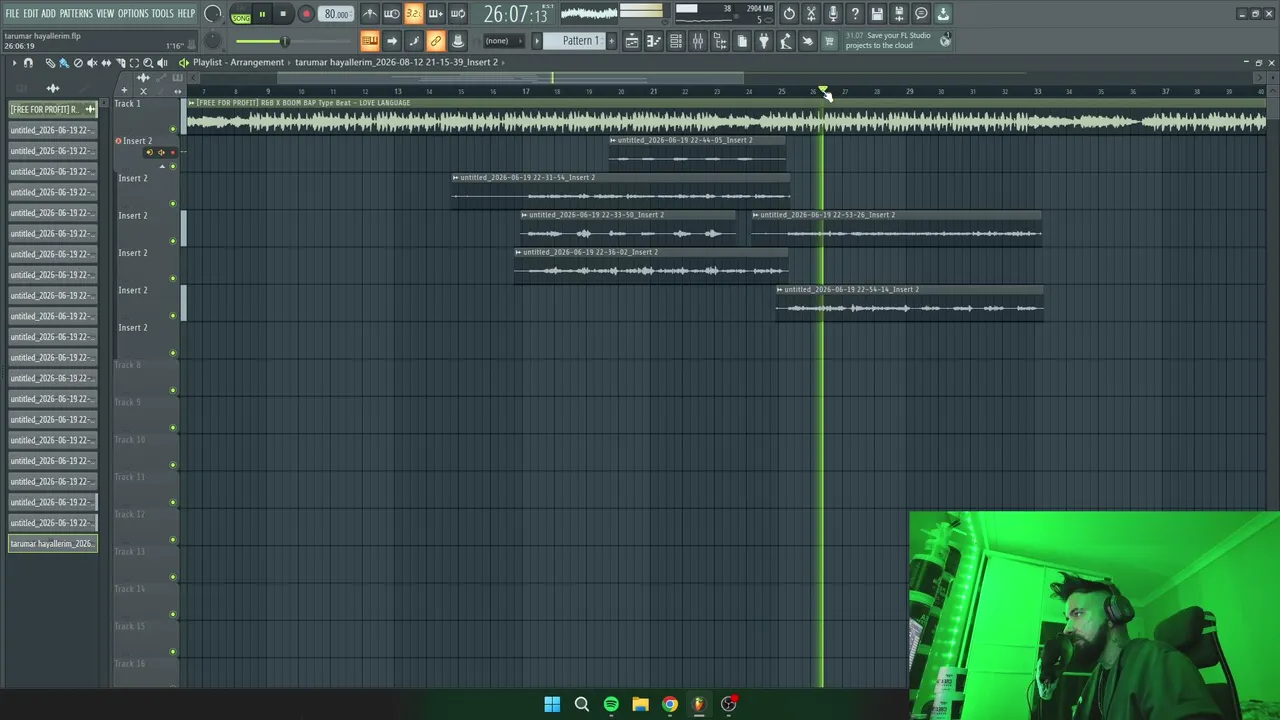This screenshot has height=720, width=1280.
Task: Mute Track 12 with its green switch
Action: 173,540
